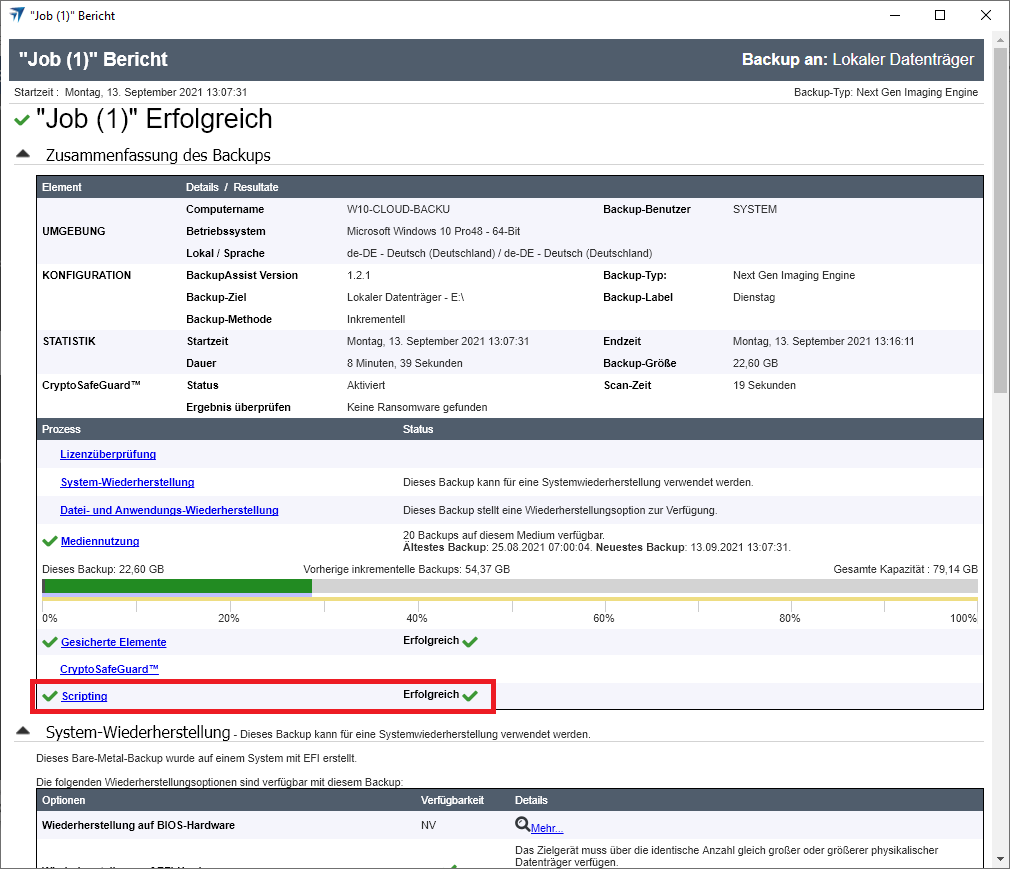Click the CryptoSafeGuard™ link
Image resolution: width=1010 pixels, height=869 pixels.
[109, 668]
